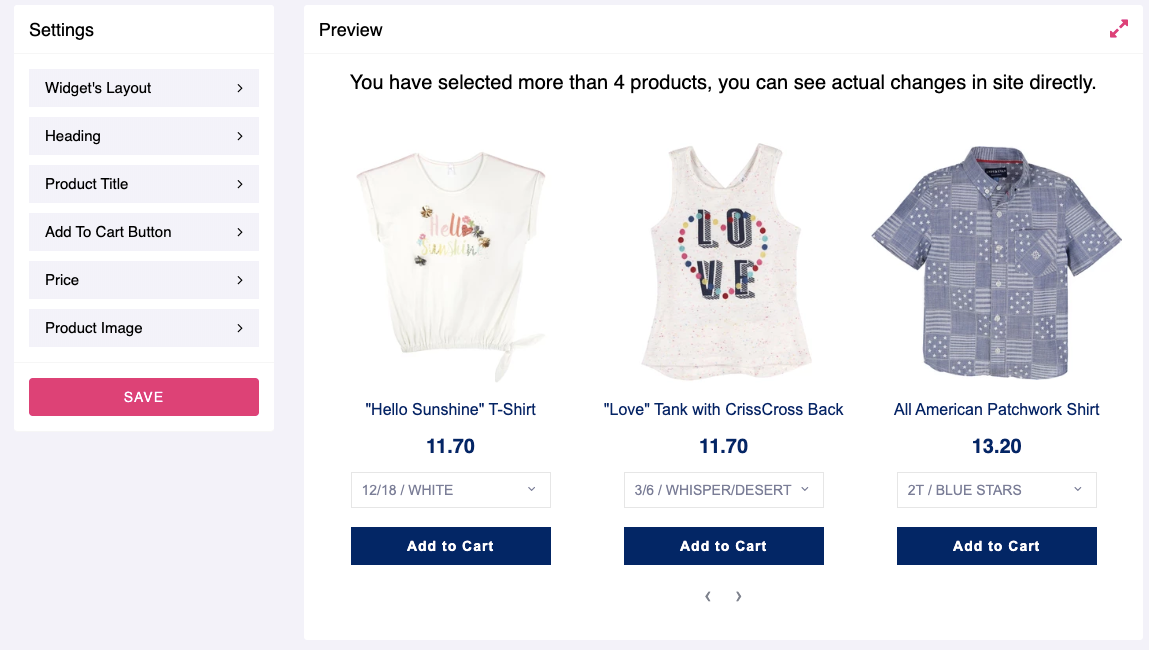Open the 2T / BLUE STARS variant dropdown
The height and width of the screenshot is (650, 1149).
[x=997, y=490]
